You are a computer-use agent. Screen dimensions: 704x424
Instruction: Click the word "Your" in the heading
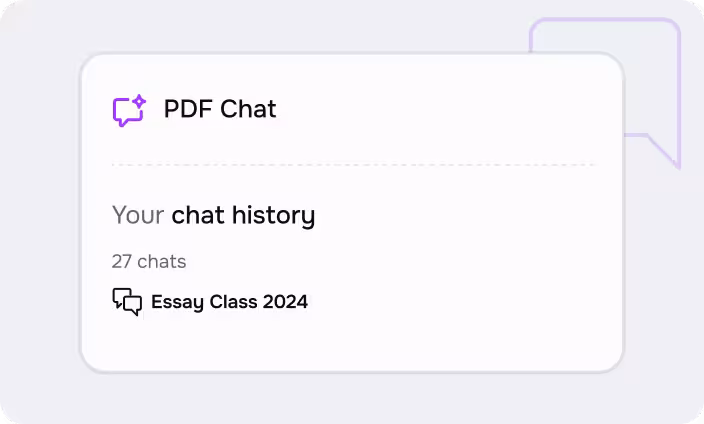tap(138, 215)
